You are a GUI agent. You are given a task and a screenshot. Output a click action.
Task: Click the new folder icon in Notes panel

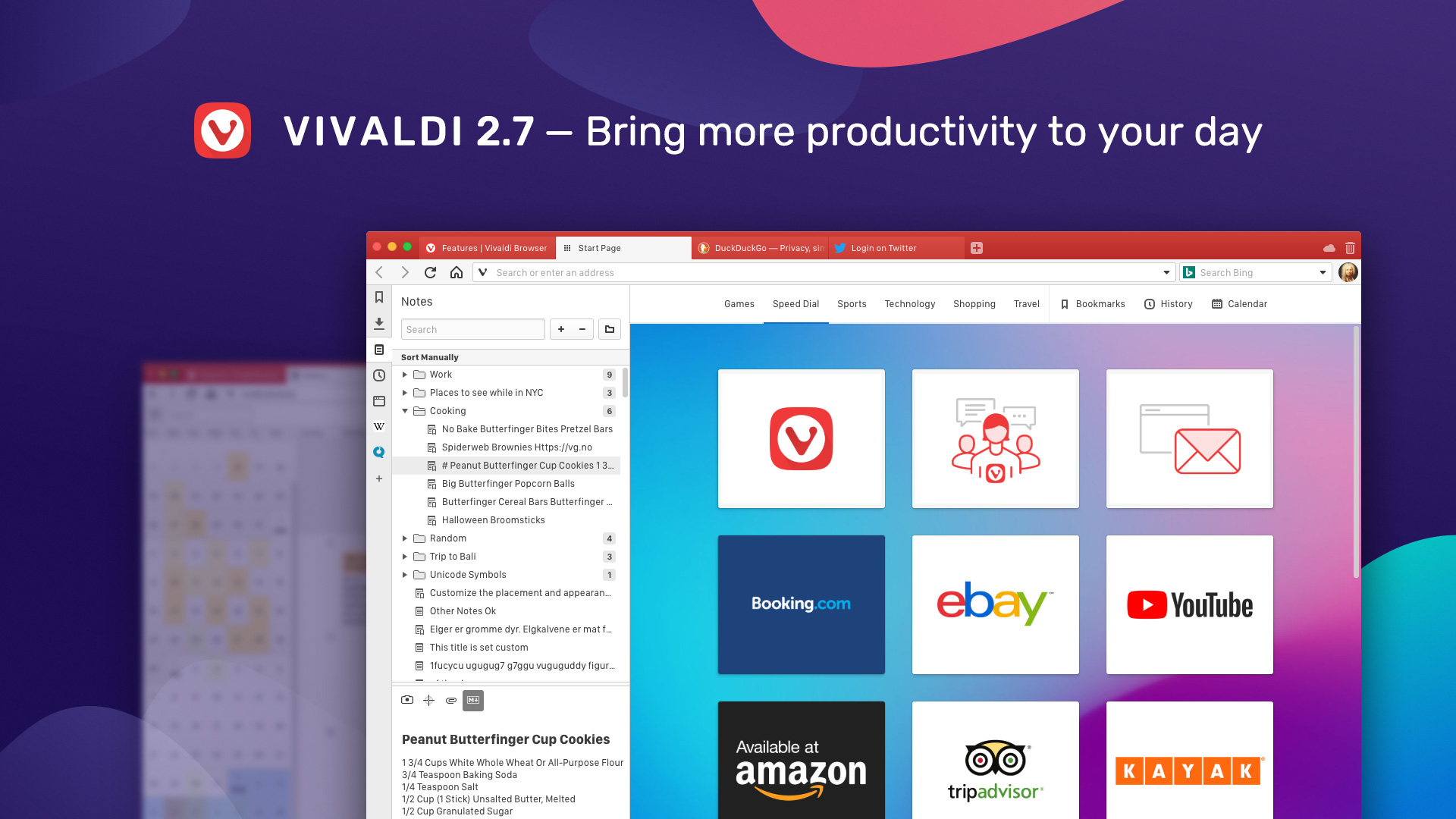(610, 329)
